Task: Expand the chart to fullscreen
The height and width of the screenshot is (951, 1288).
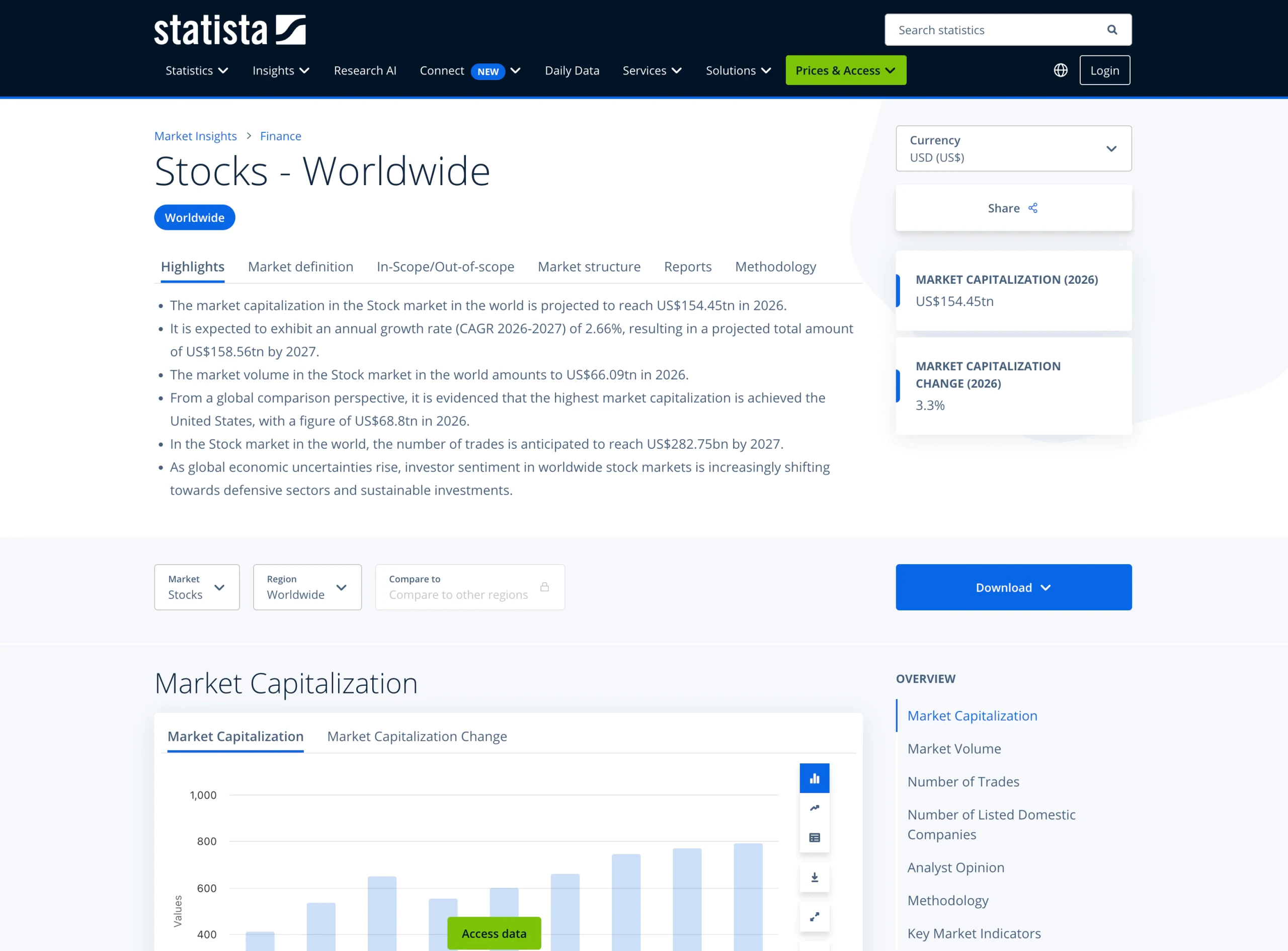Action: pos(814,916)
